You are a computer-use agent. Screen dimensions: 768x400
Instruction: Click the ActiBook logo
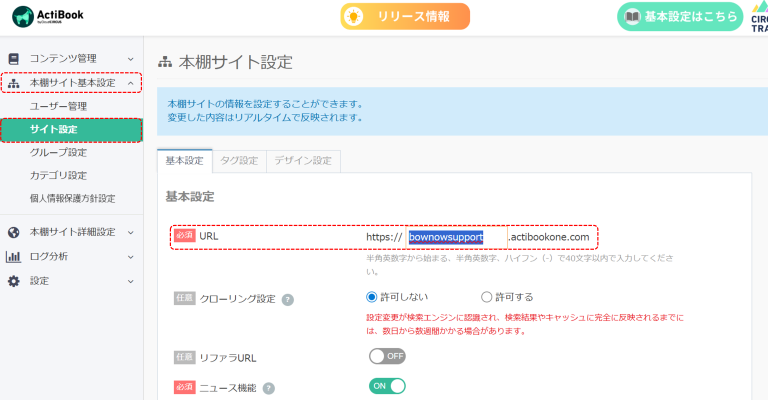click(48, 16)
